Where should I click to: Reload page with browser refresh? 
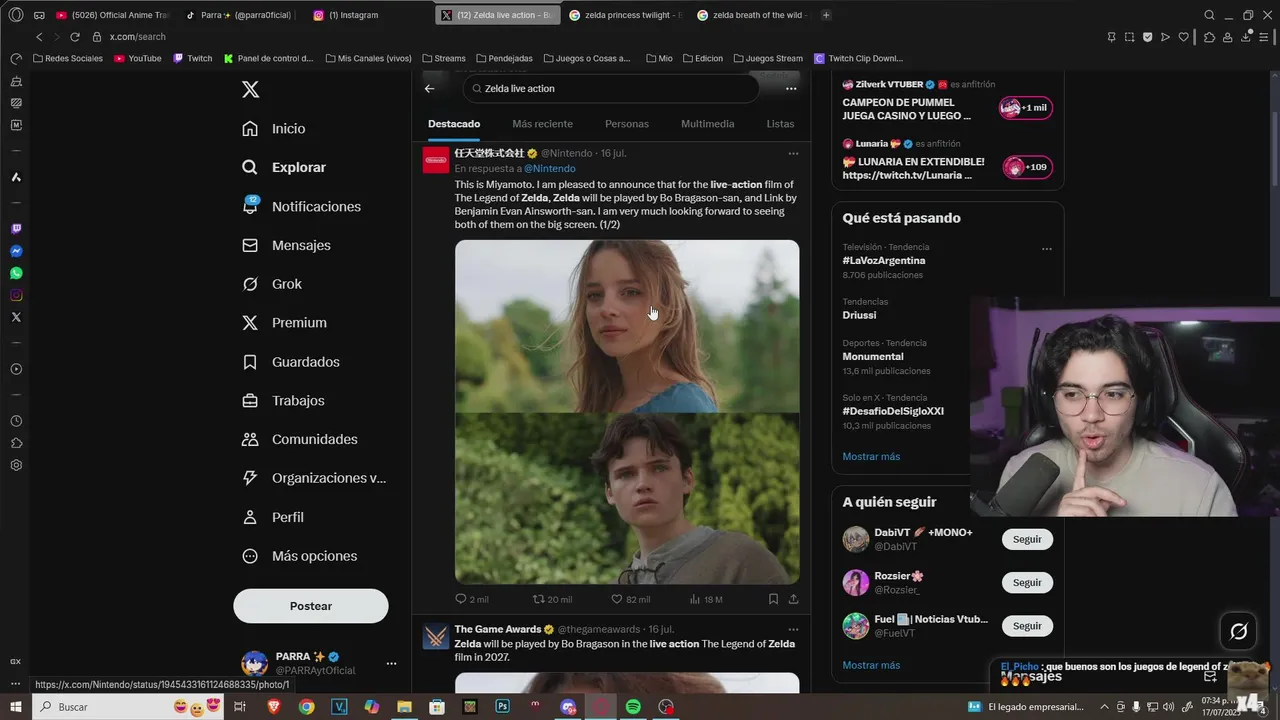(x=74, y=37)
